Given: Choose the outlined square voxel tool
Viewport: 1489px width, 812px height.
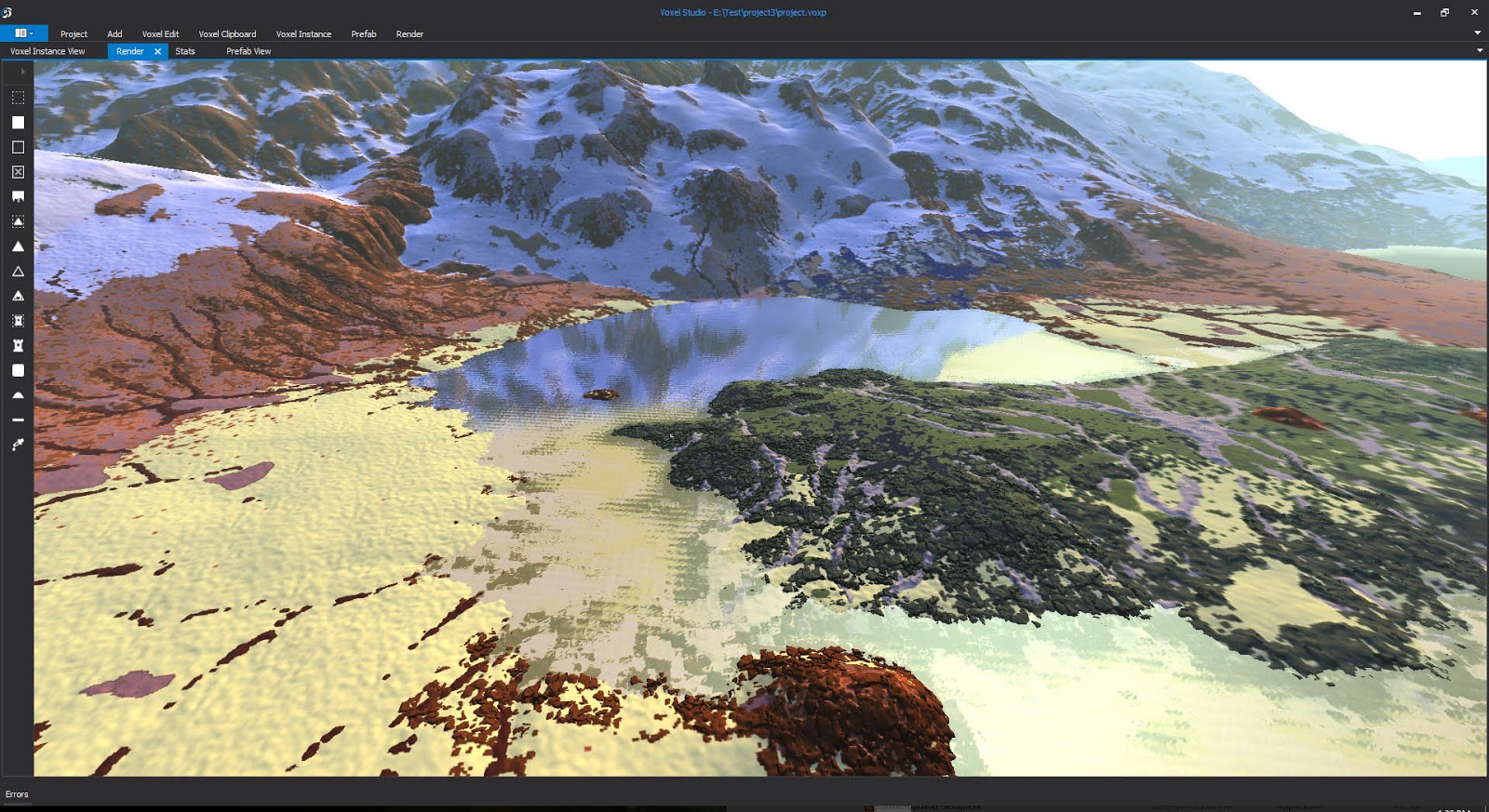Looking at the screenshot, I should click(18, 147).
